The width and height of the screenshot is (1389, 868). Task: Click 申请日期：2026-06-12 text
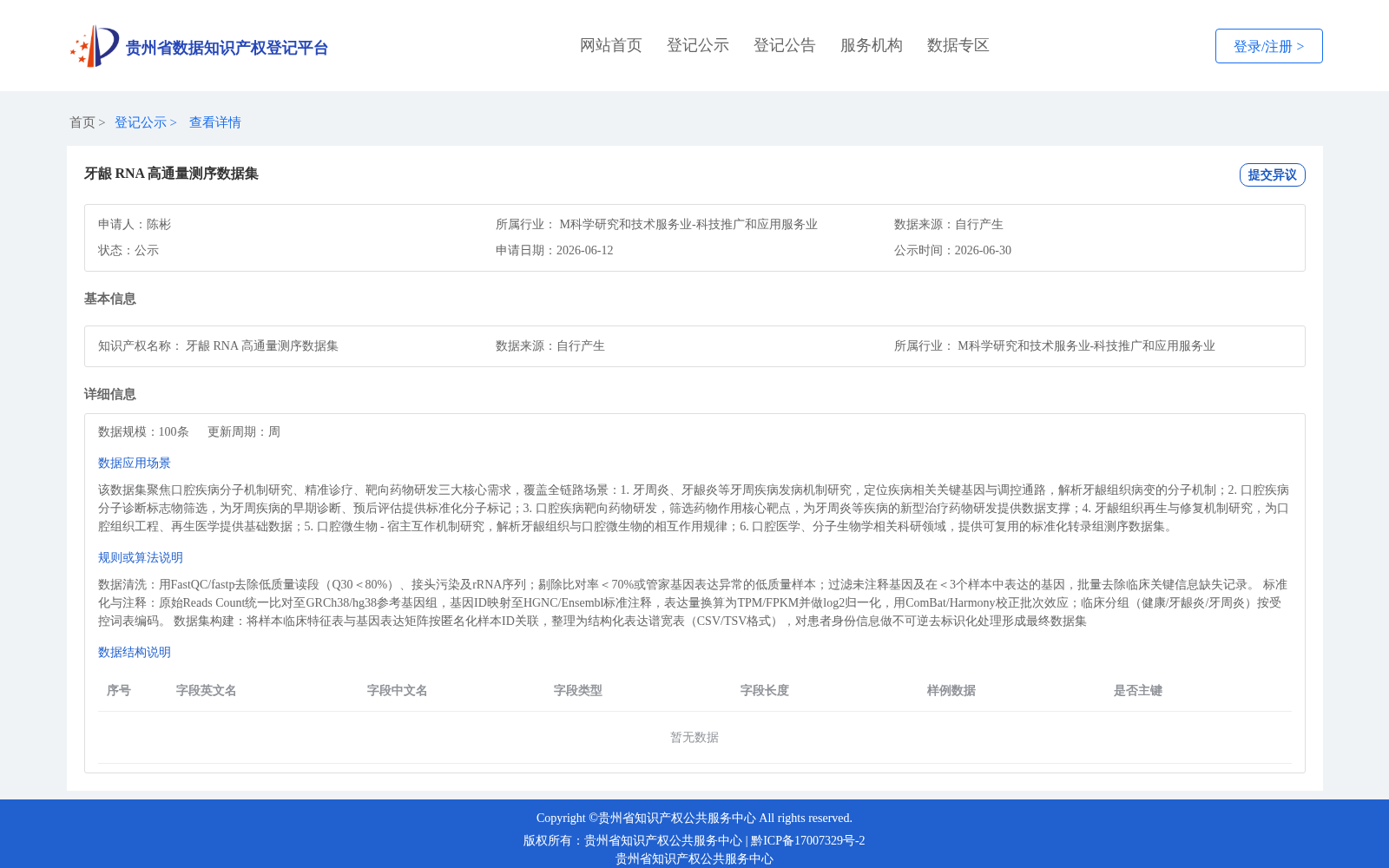point(554,250)
